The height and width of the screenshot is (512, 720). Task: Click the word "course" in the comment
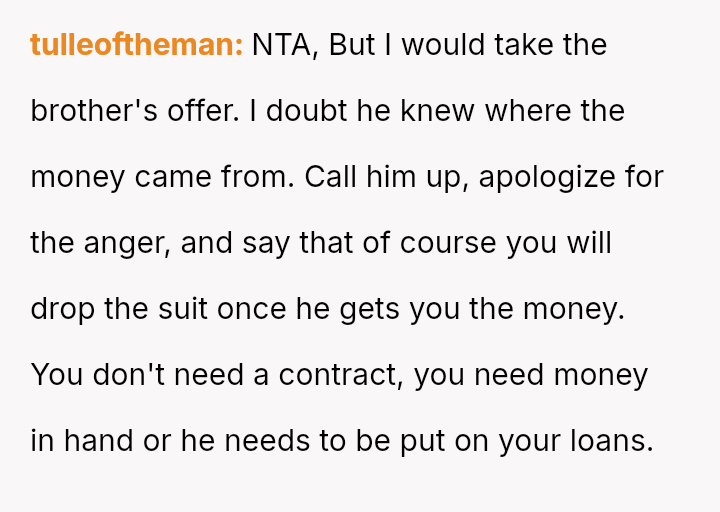click(448, 243)
